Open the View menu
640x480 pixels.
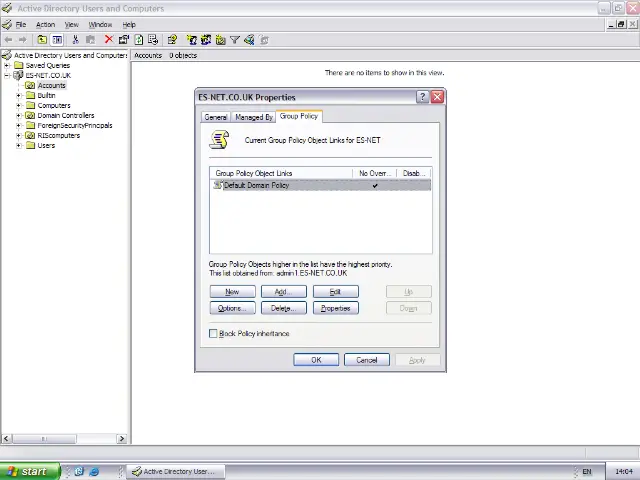pyautogui.click(x=71, y=24)
